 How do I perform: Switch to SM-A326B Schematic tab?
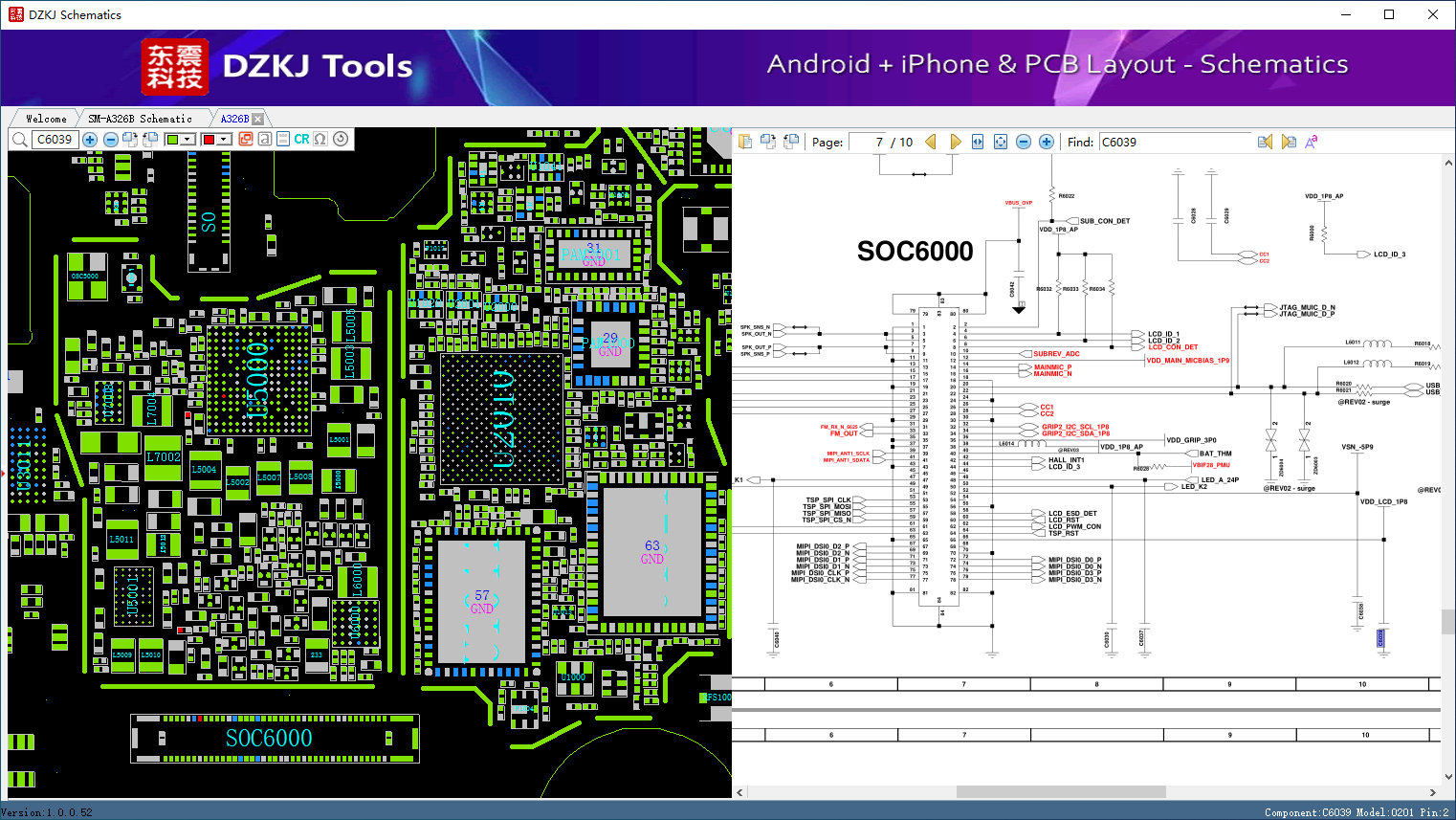click(x=140, y=119)
